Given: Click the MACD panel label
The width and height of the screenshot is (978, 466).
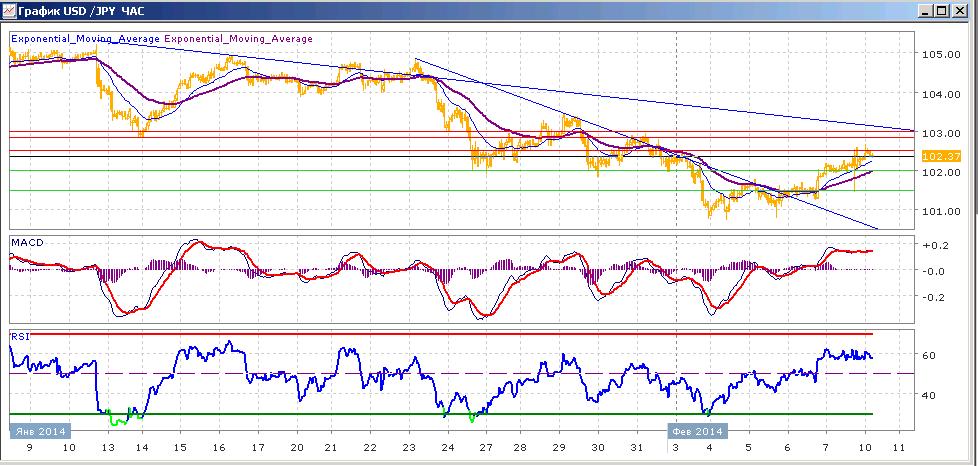Looking at the screenshot, I should (27, 243).
